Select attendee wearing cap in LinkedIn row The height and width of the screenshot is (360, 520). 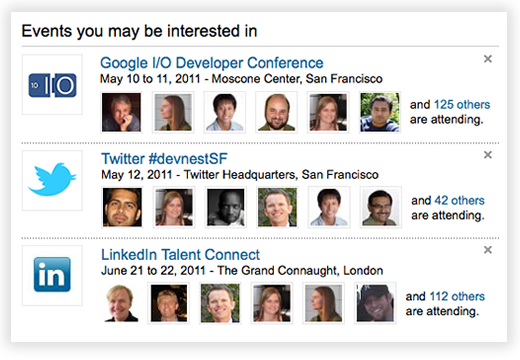pyautogui.click(x=375, y=303)
